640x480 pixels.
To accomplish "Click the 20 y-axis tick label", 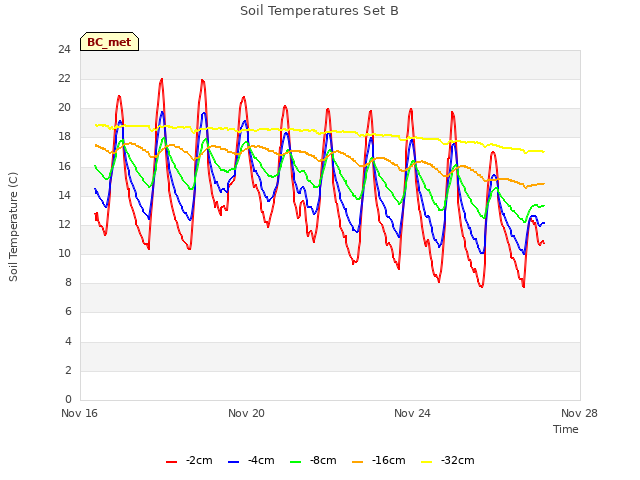I will tap(64, 108).
